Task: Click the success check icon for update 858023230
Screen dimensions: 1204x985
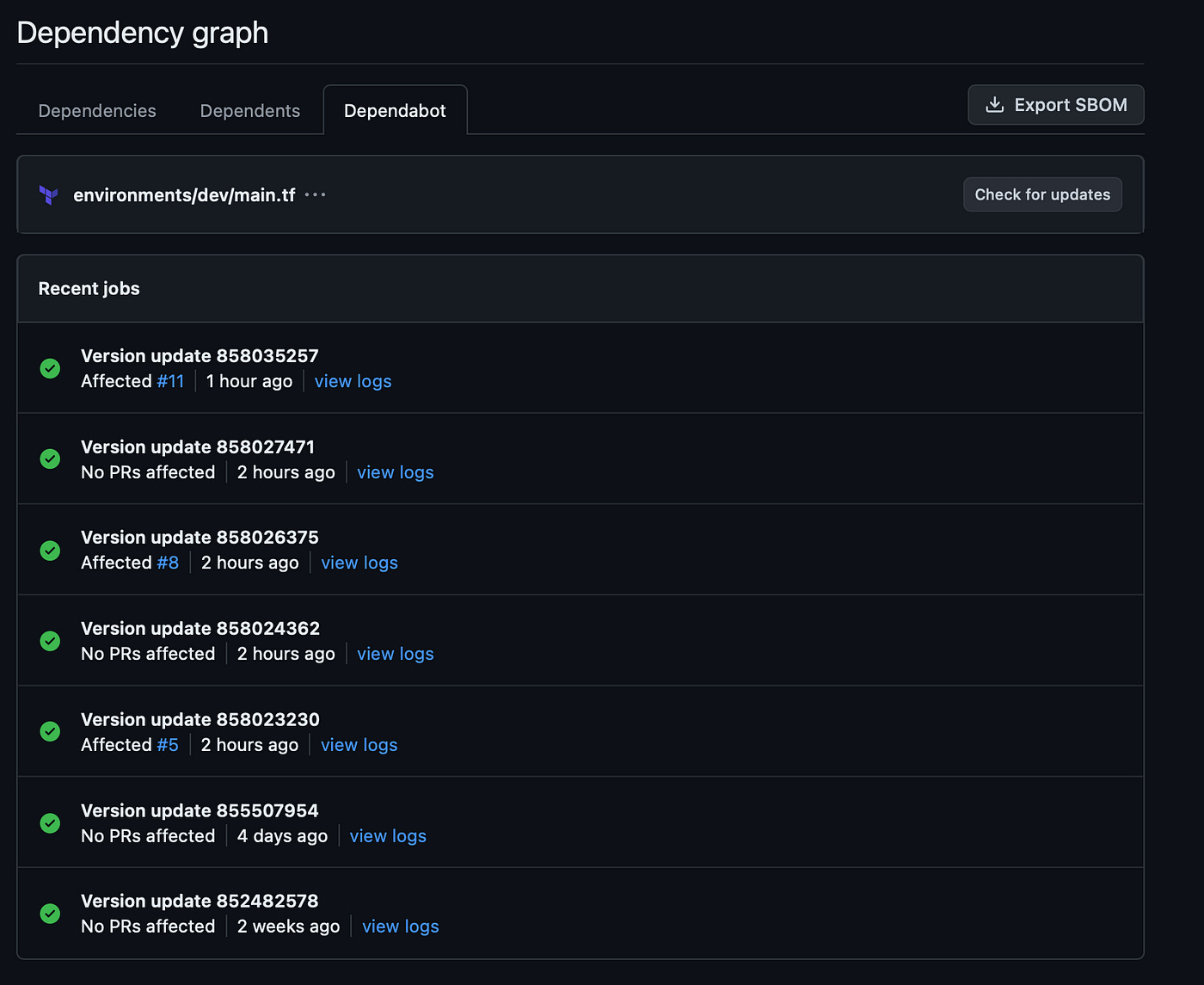Action: coord(51,731)
